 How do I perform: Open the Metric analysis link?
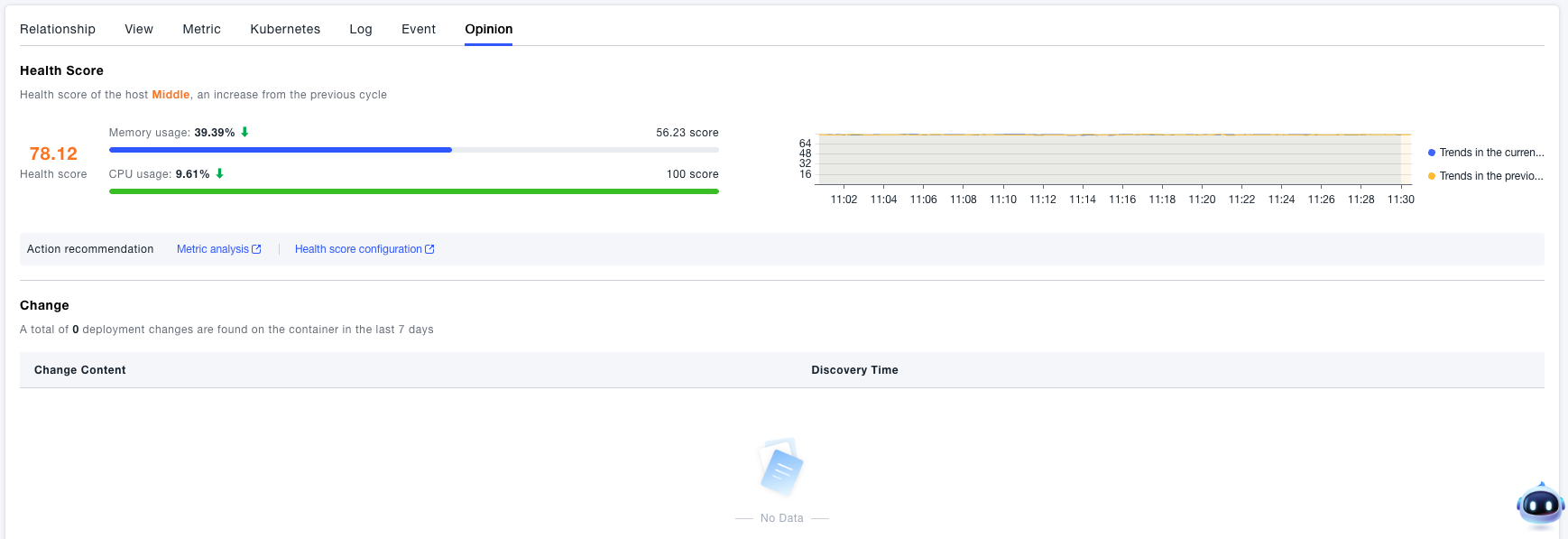pyautogui.click(x=213, y=249)
